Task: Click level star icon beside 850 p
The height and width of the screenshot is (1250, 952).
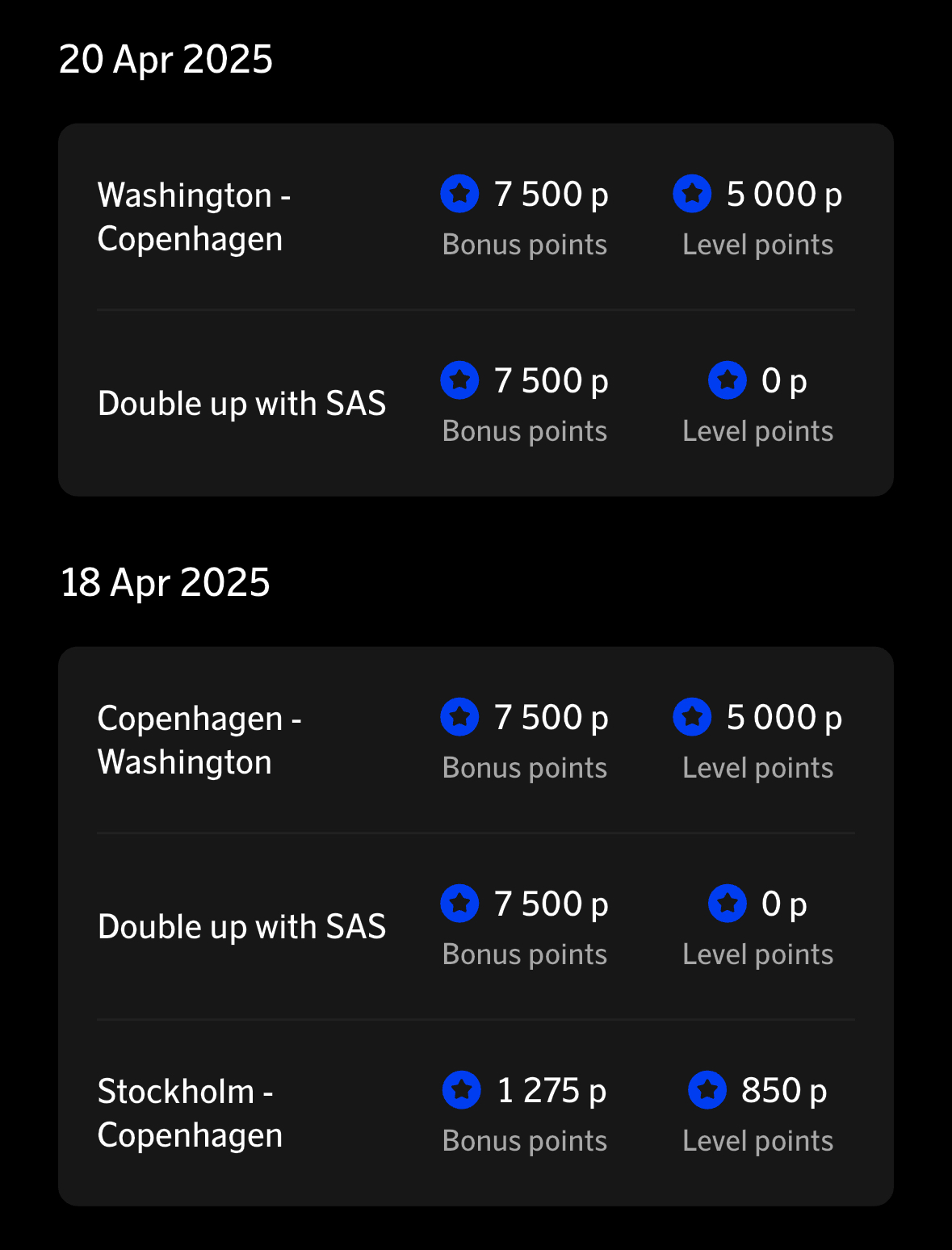Action: pos(707,1090)
